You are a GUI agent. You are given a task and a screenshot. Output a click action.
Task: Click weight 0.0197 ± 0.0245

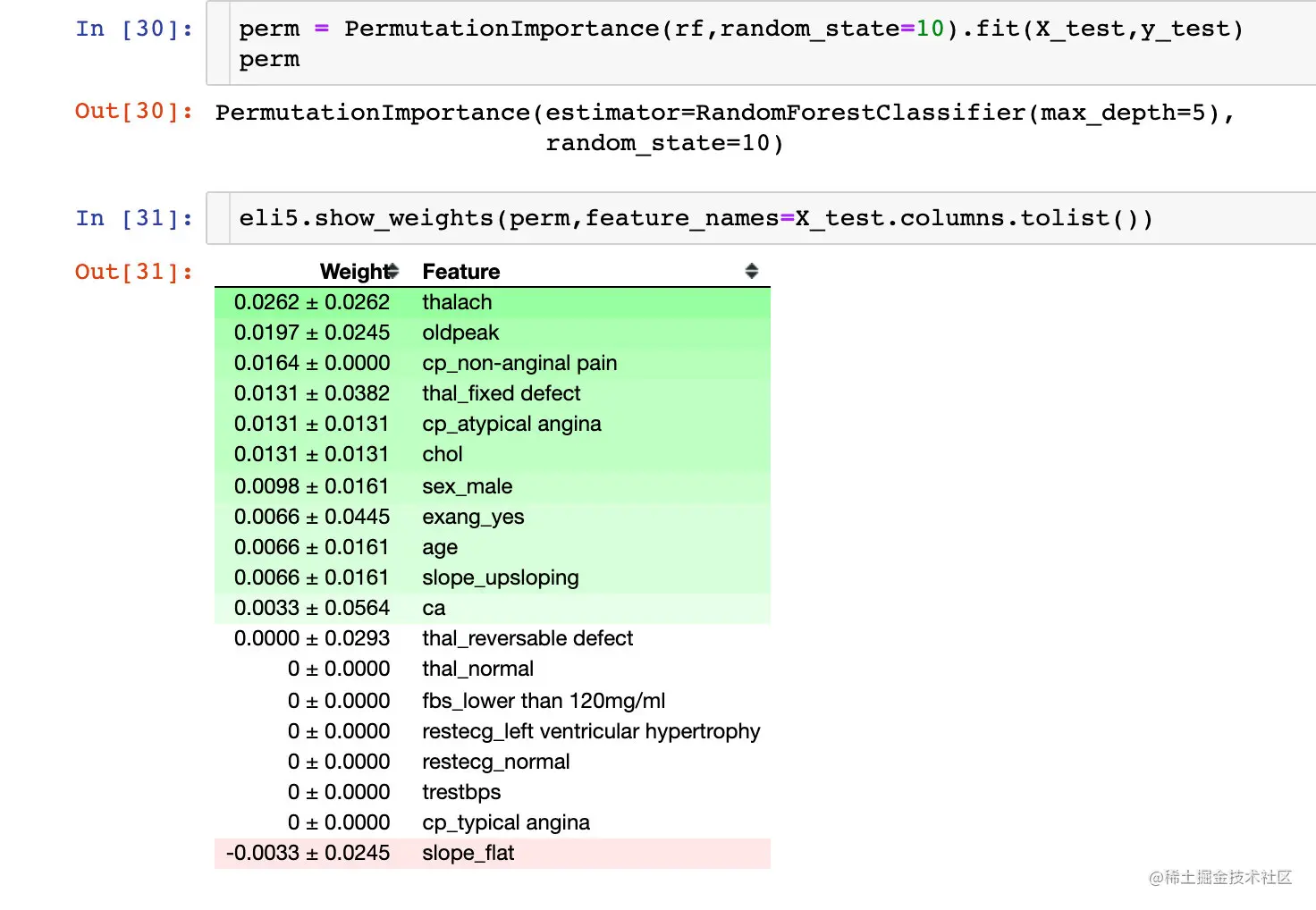tap(312, 333)
